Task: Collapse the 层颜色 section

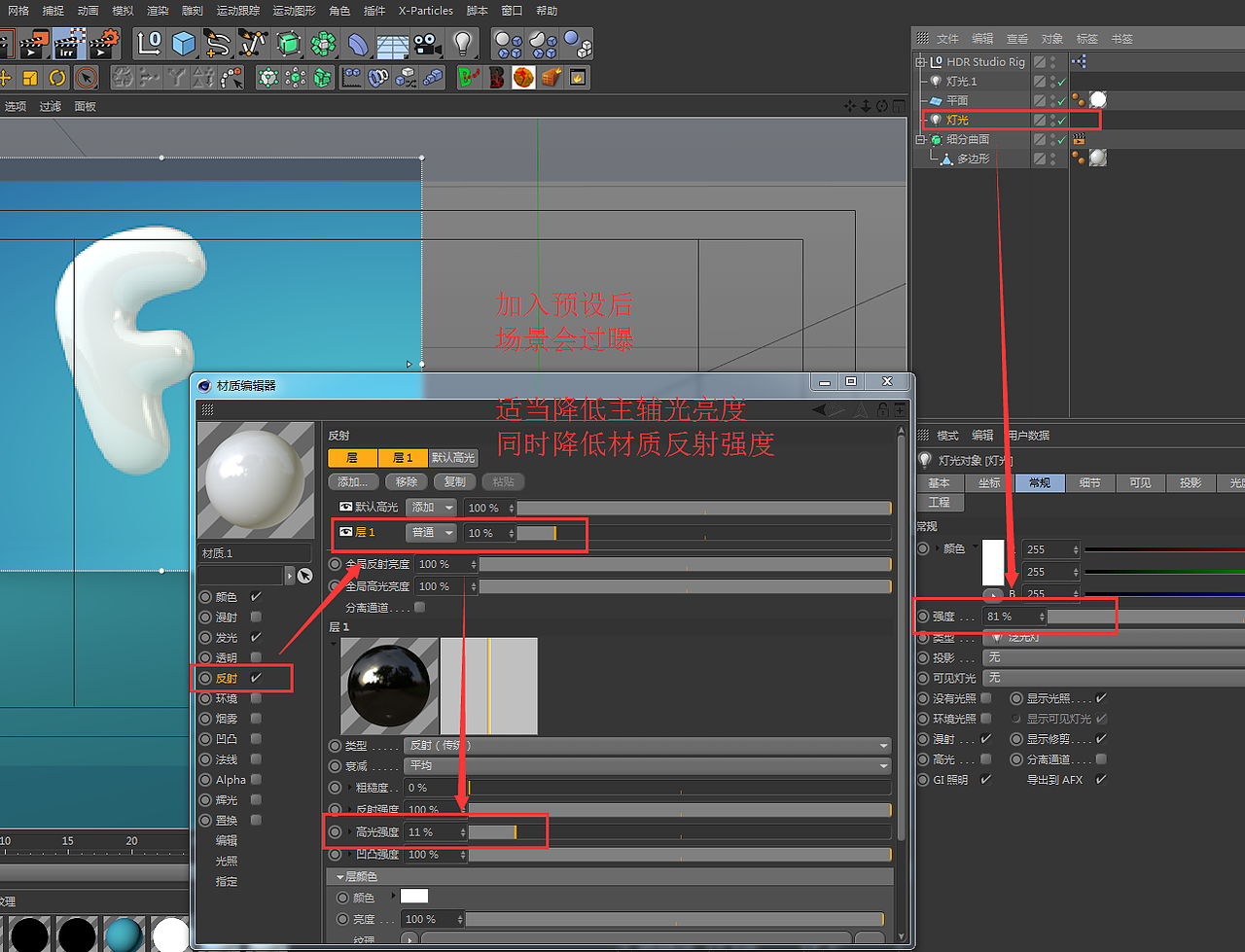Action: click(x=339, y=876)
